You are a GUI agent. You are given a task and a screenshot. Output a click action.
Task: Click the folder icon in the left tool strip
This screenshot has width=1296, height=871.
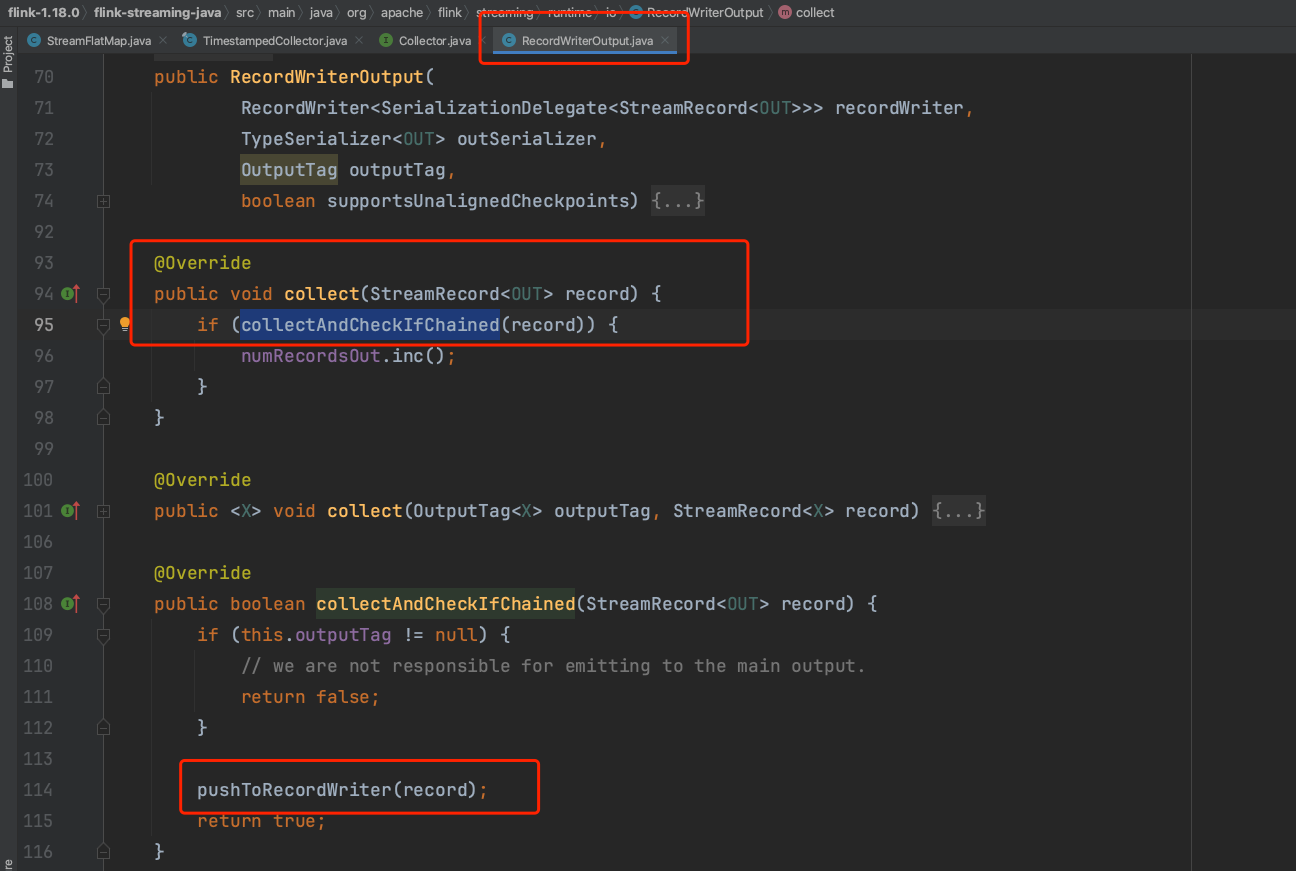8,84
